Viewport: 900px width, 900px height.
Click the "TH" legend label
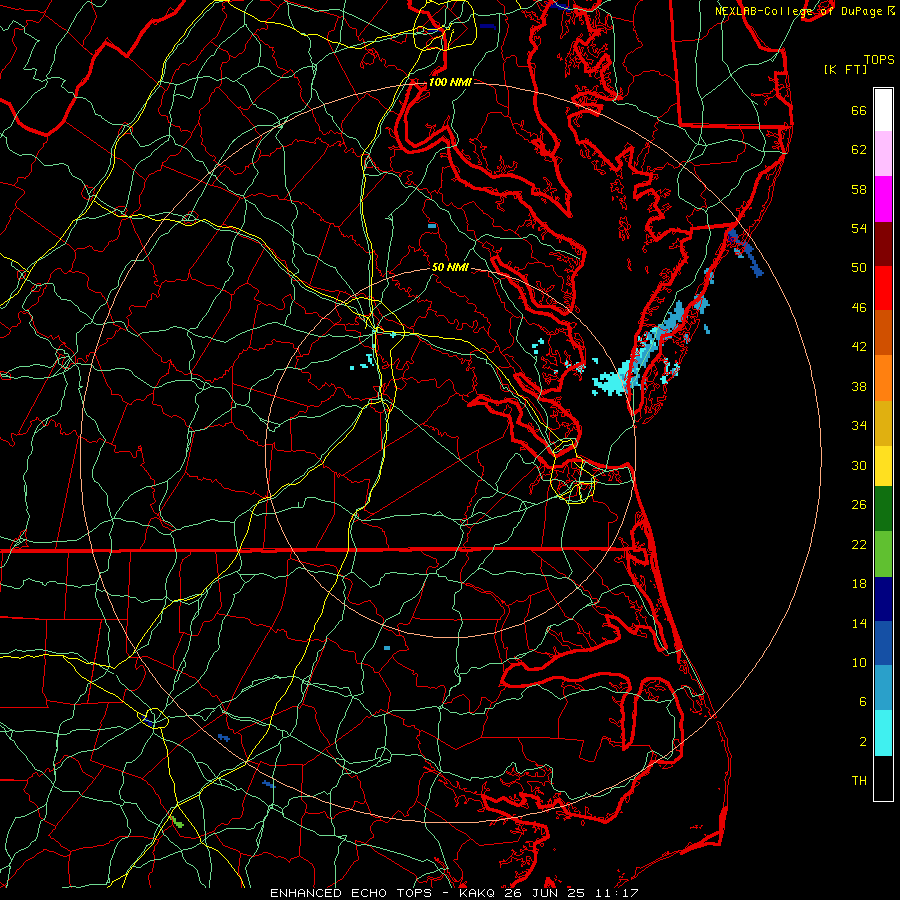pyautogui.click(x=859, y=781)
